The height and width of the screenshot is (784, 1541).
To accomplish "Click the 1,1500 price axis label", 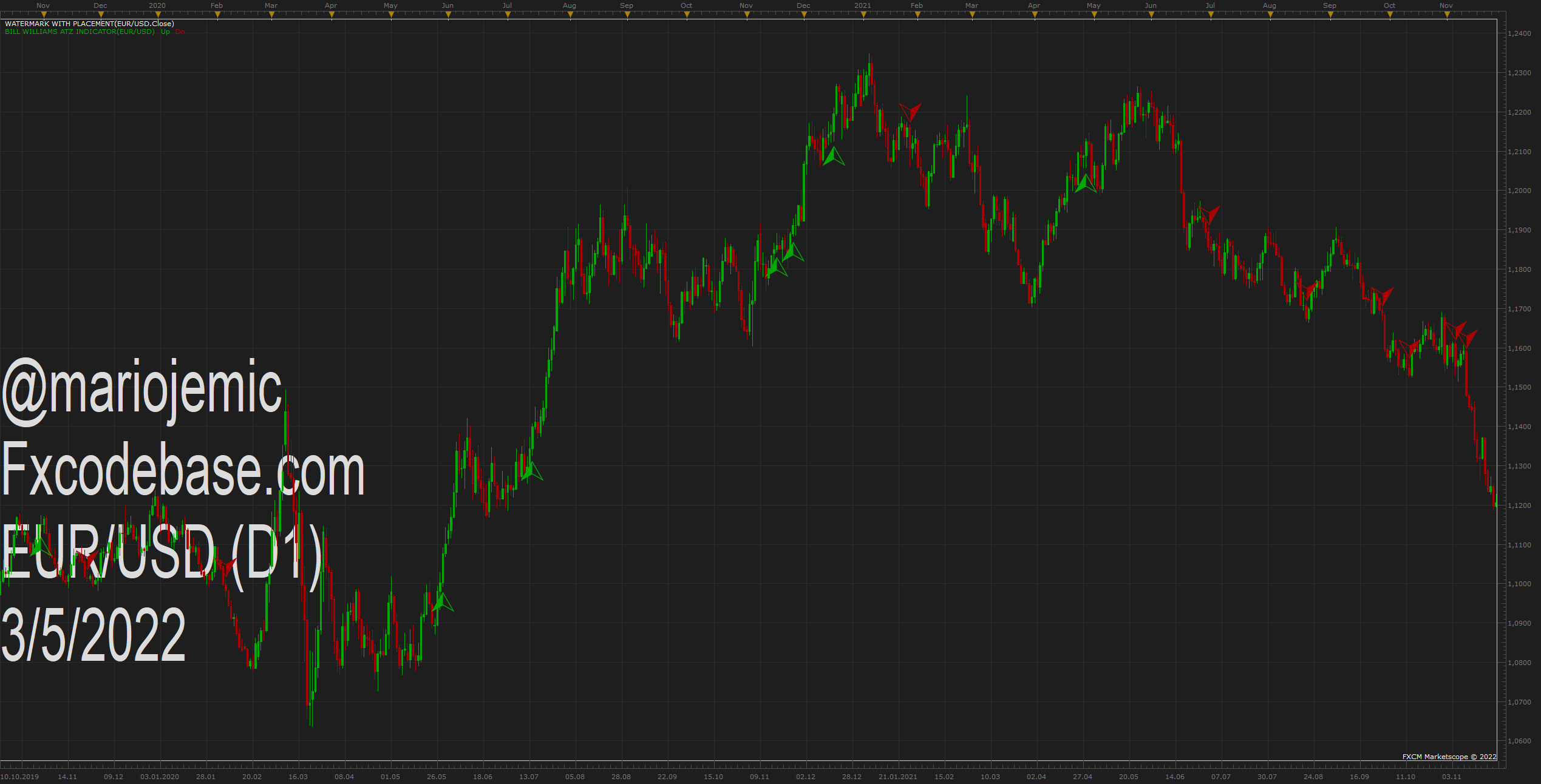I will 1519,387.
